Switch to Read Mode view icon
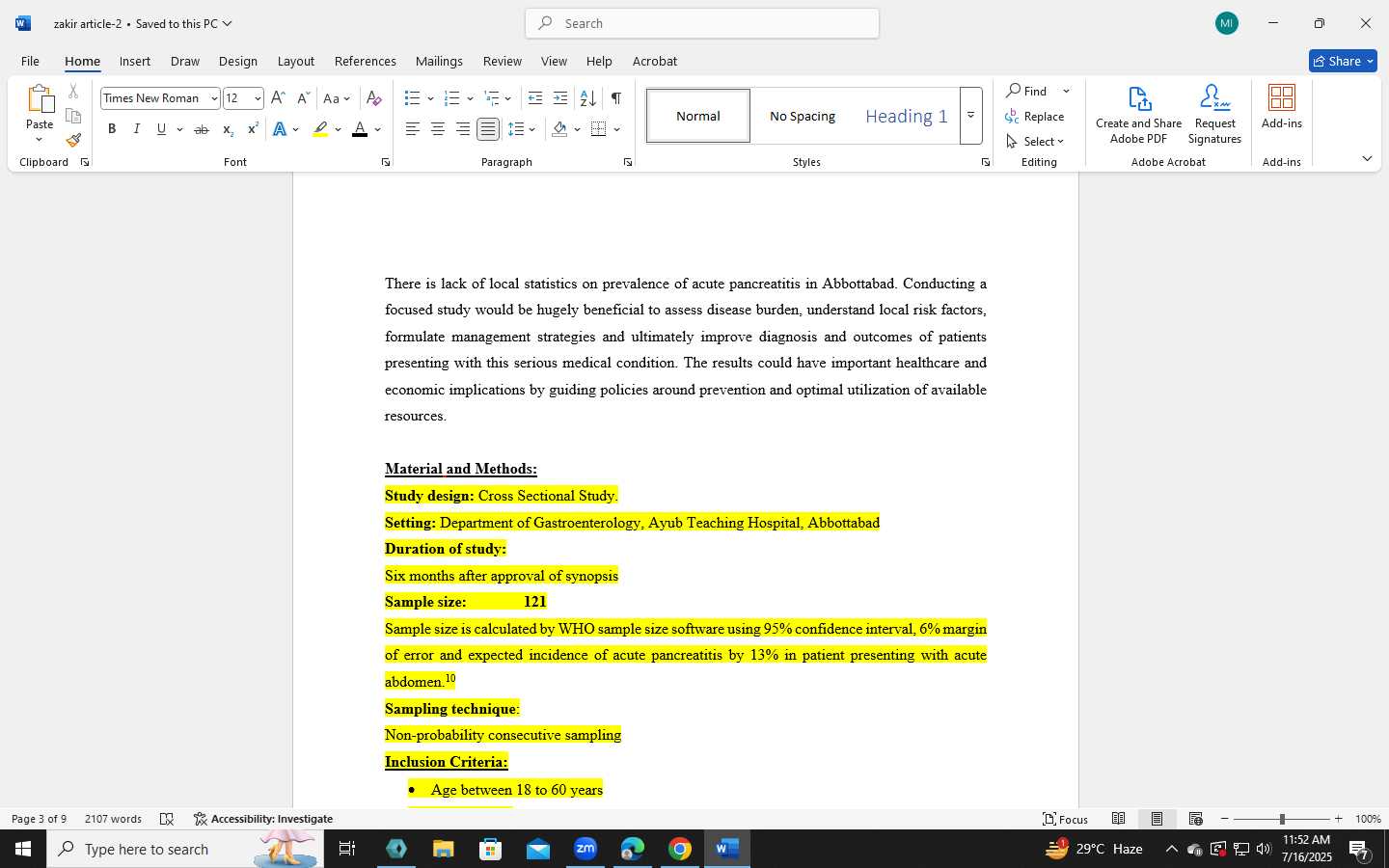Image resolution: width=1389 pixels, height=868 pixels. pos(1119,819)
